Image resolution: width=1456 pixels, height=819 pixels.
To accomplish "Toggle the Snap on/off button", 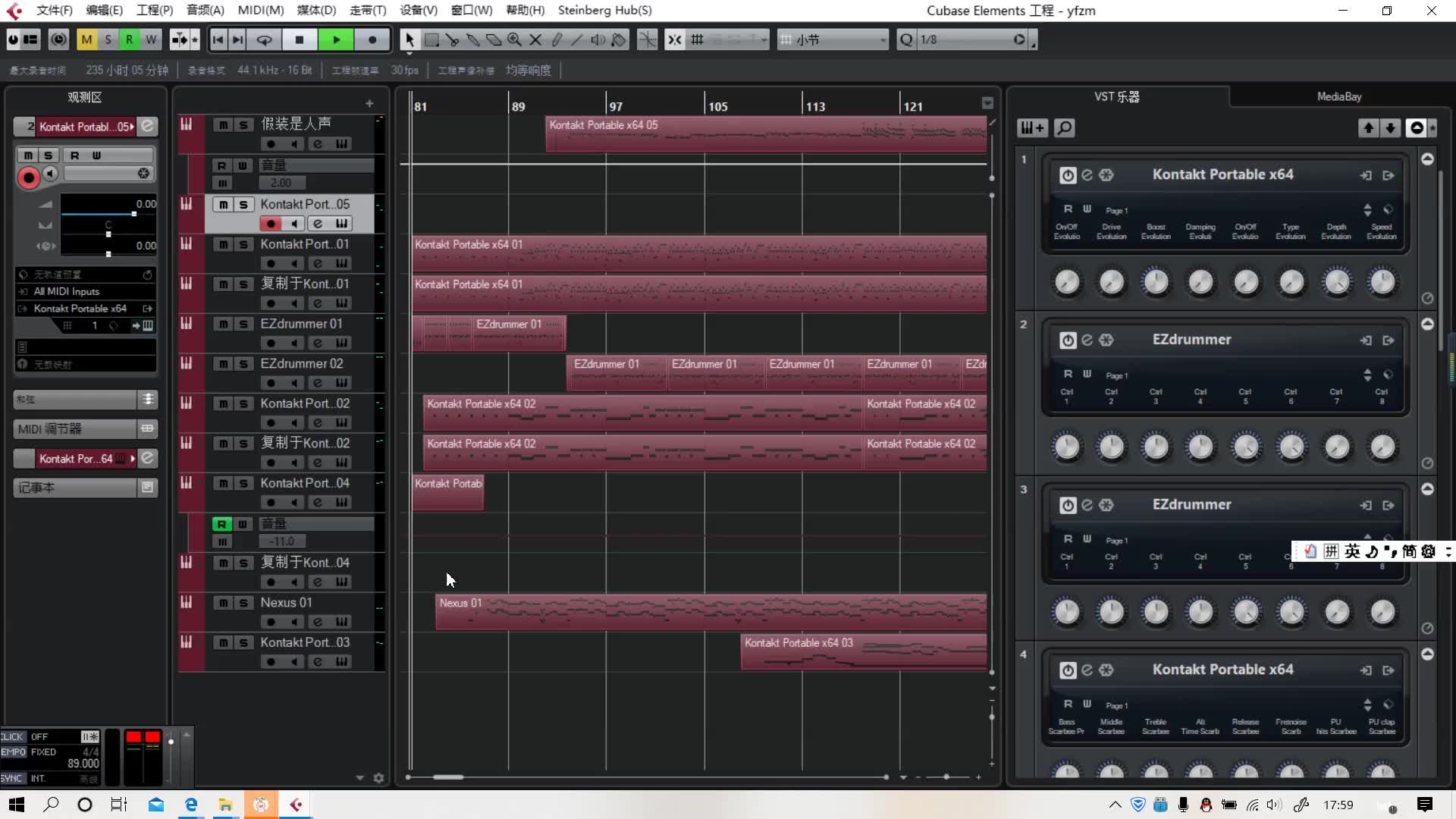I will 675,39.
